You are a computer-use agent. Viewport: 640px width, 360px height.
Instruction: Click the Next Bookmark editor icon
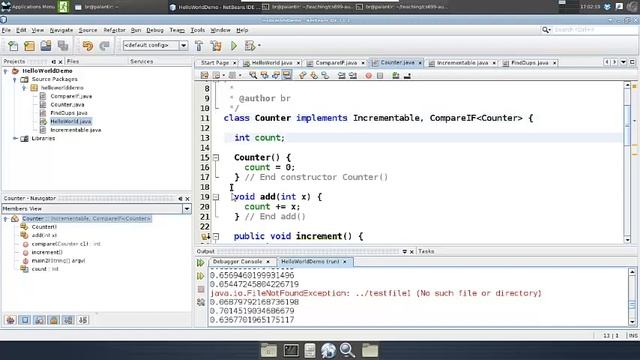pos(314,75)
